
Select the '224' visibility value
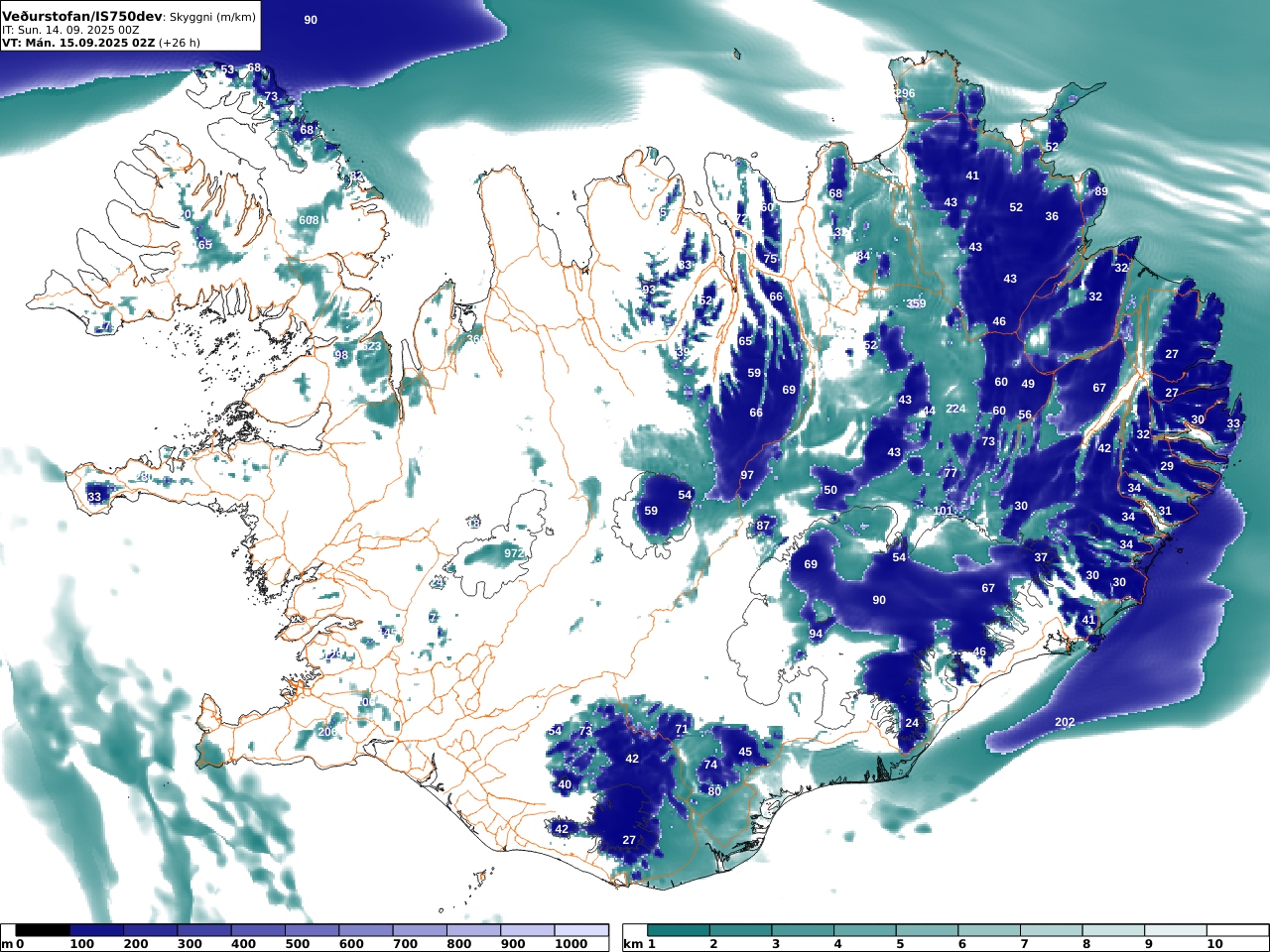954,409
